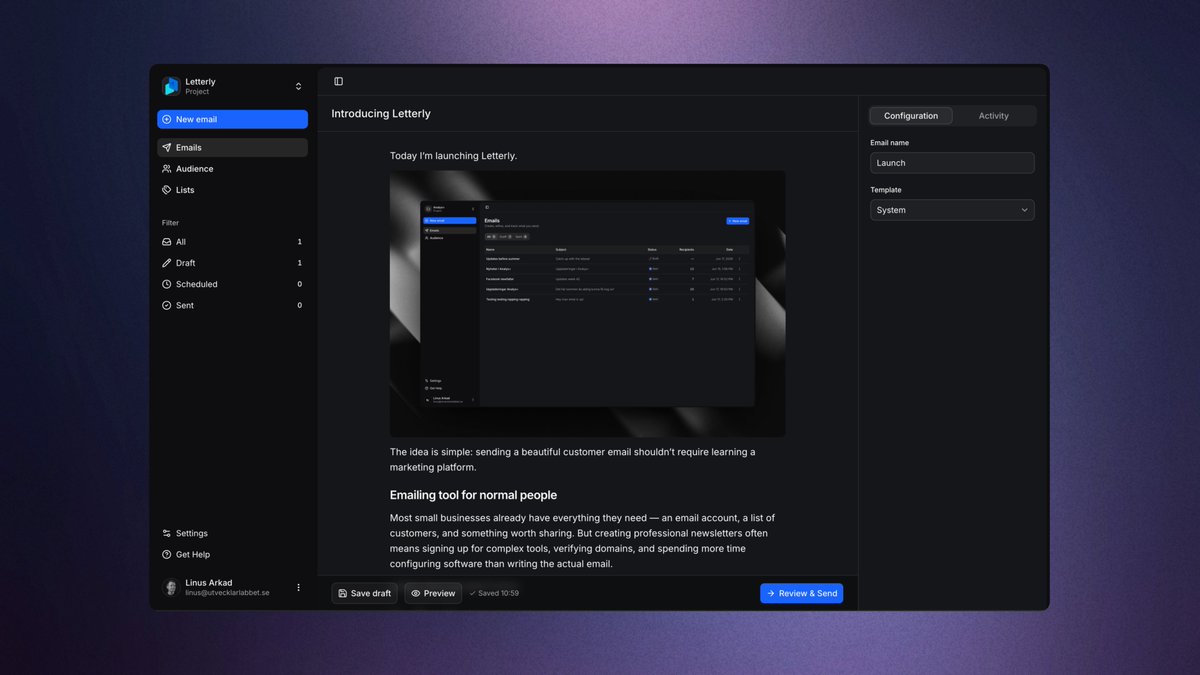Filter emails by Draft
Screen dimensions: 1200x675
coord(232,263)
